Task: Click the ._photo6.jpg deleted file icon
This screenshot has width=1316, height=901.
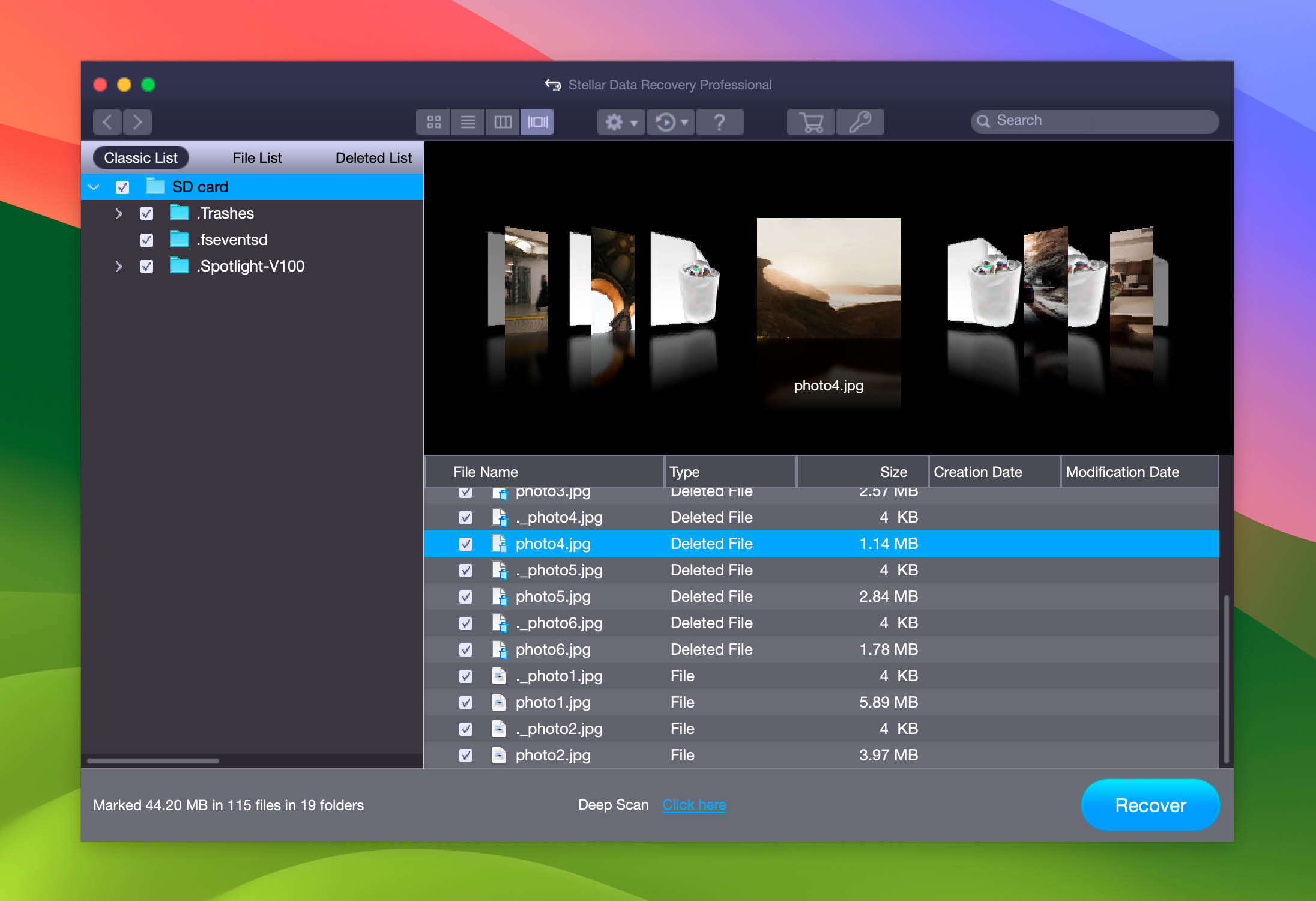Action: coord(500,623)
